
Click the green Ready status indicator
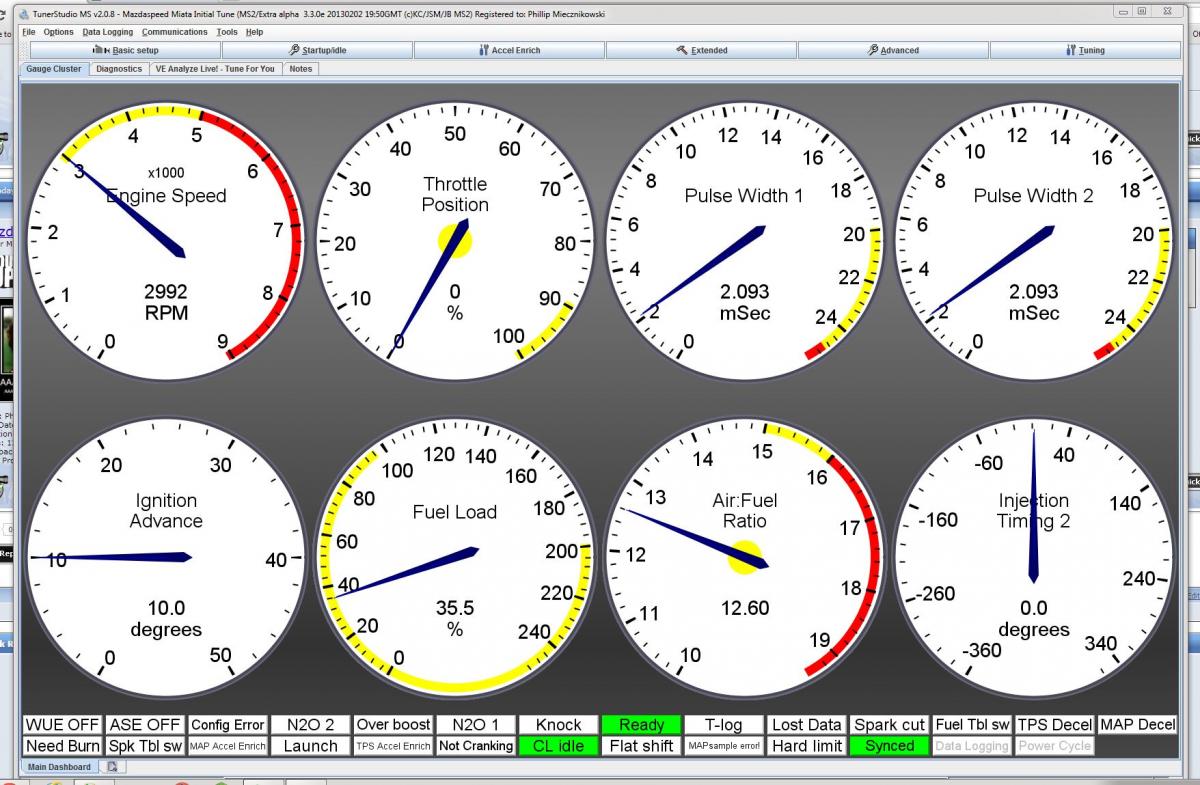[641, 725]
